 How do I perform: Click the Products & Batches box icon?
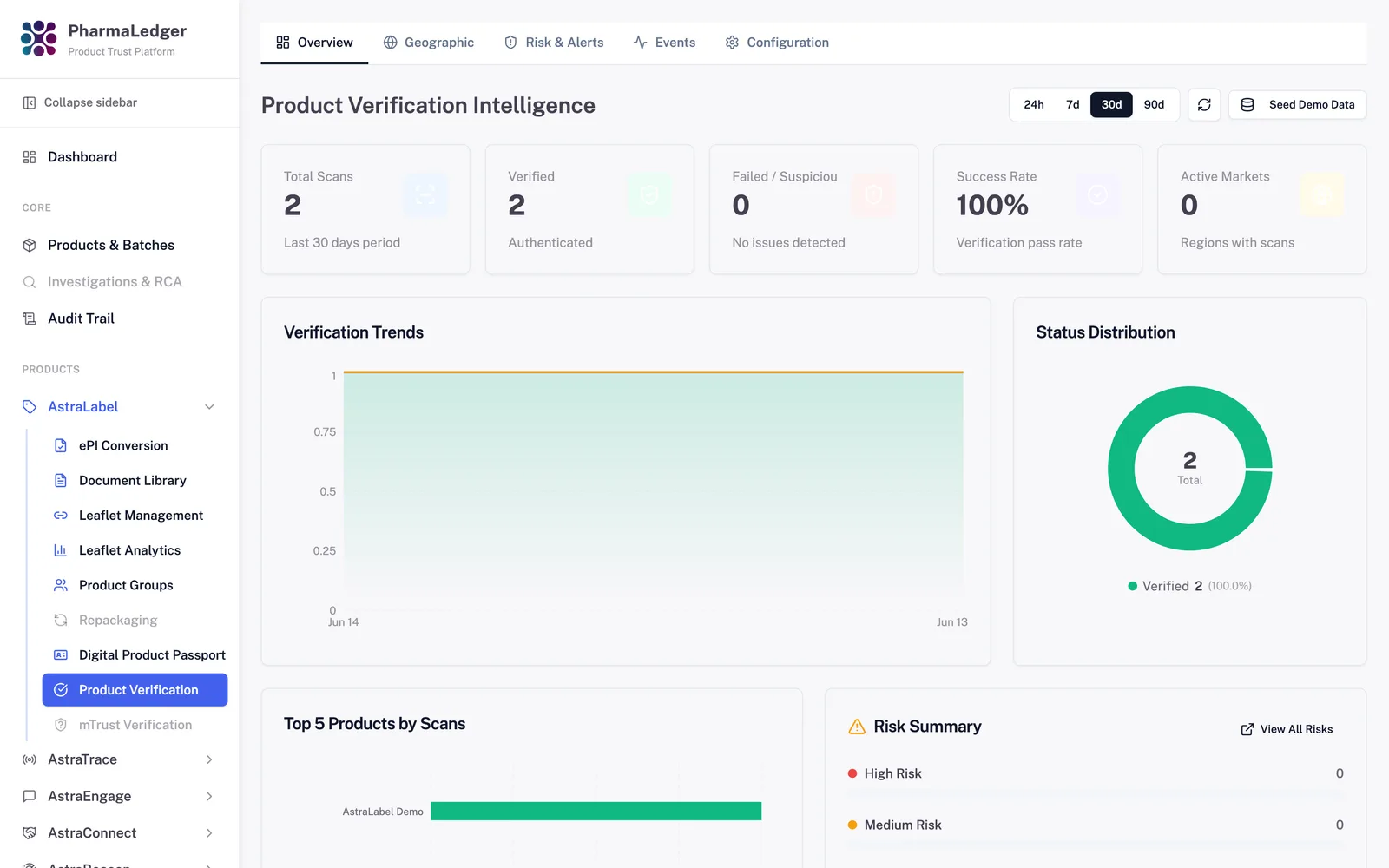coord(30,246)
